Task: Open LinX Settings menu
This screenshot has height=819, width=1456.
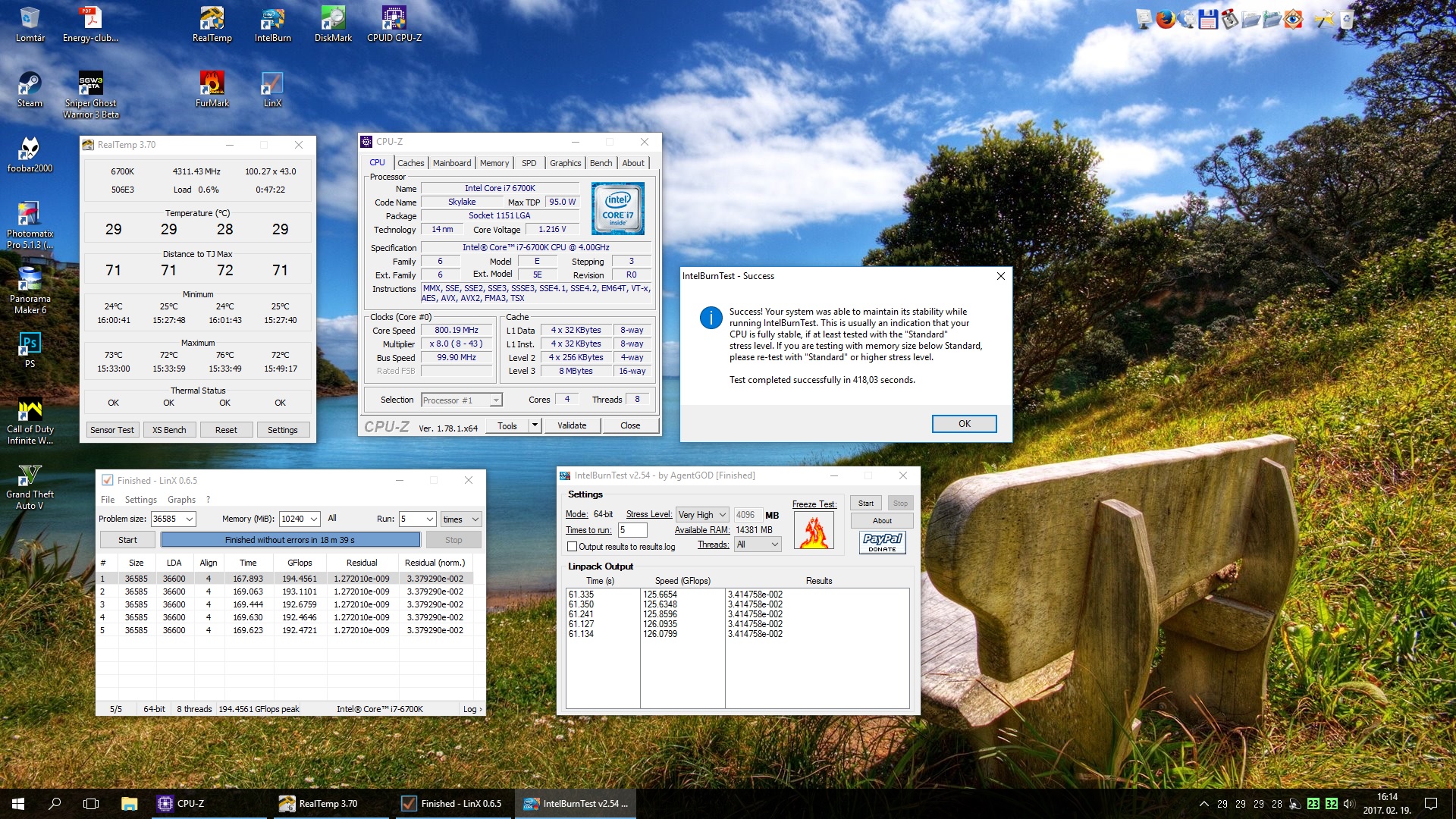Action: (141, 500)
